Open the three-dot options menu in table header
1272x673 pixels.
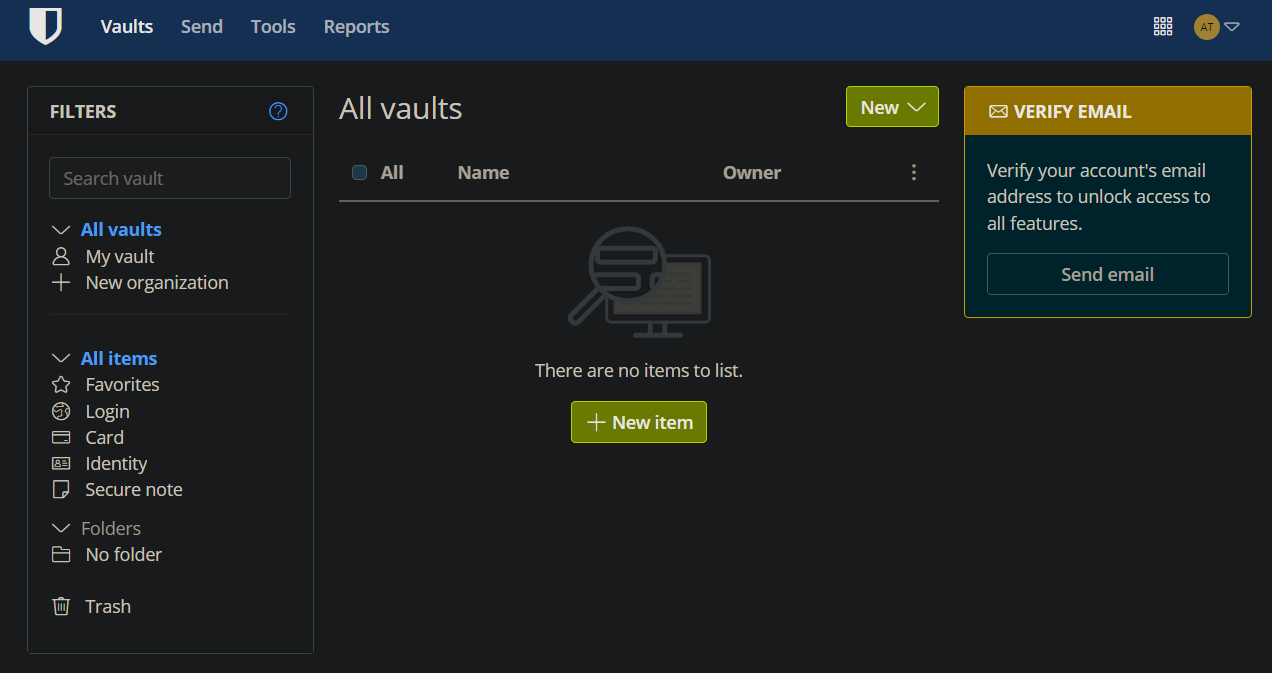click(913, 172)
